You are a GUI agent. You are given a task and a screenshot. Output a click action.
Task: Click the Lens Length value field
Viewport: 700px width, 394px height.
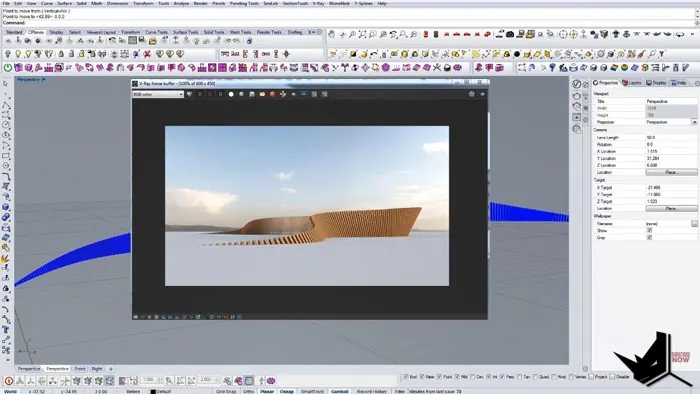(671, 137)
